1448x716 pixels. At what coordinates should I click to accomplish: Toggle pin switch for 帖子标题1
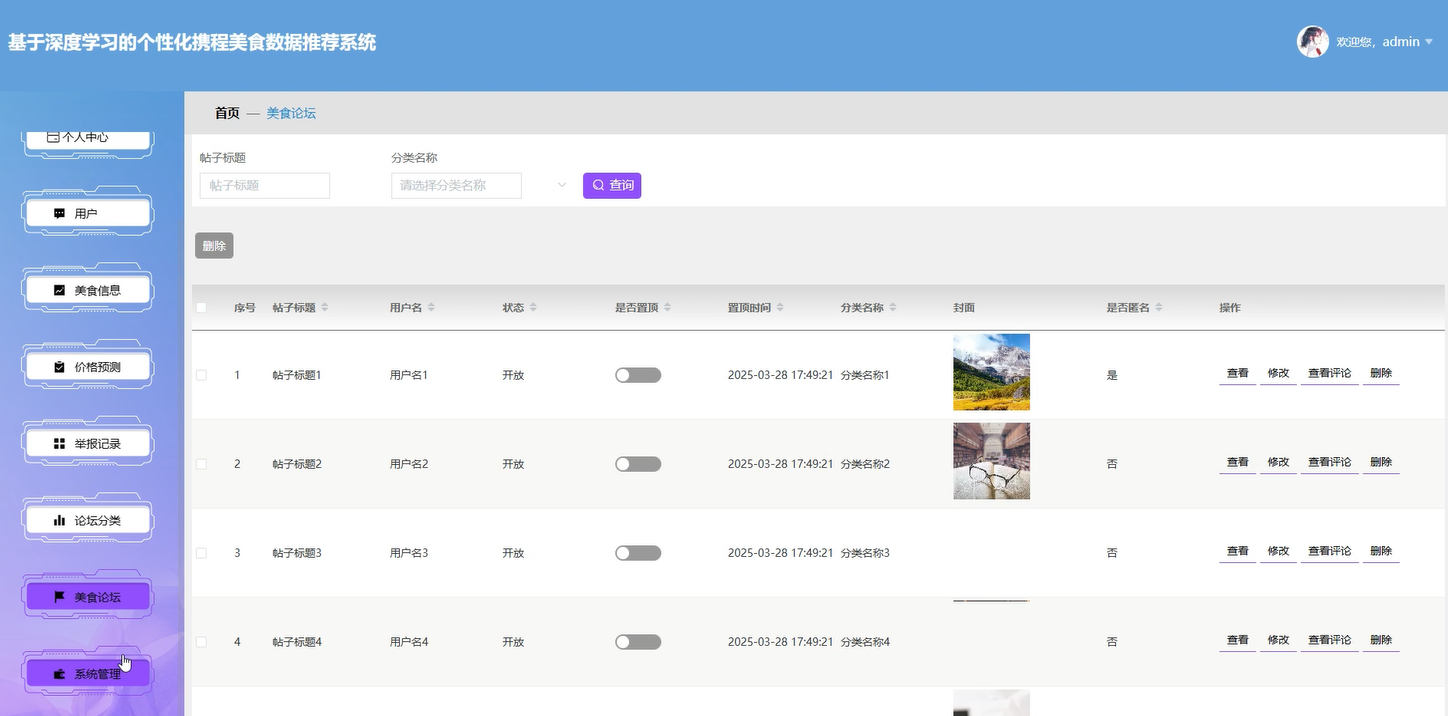click(638, 375)
